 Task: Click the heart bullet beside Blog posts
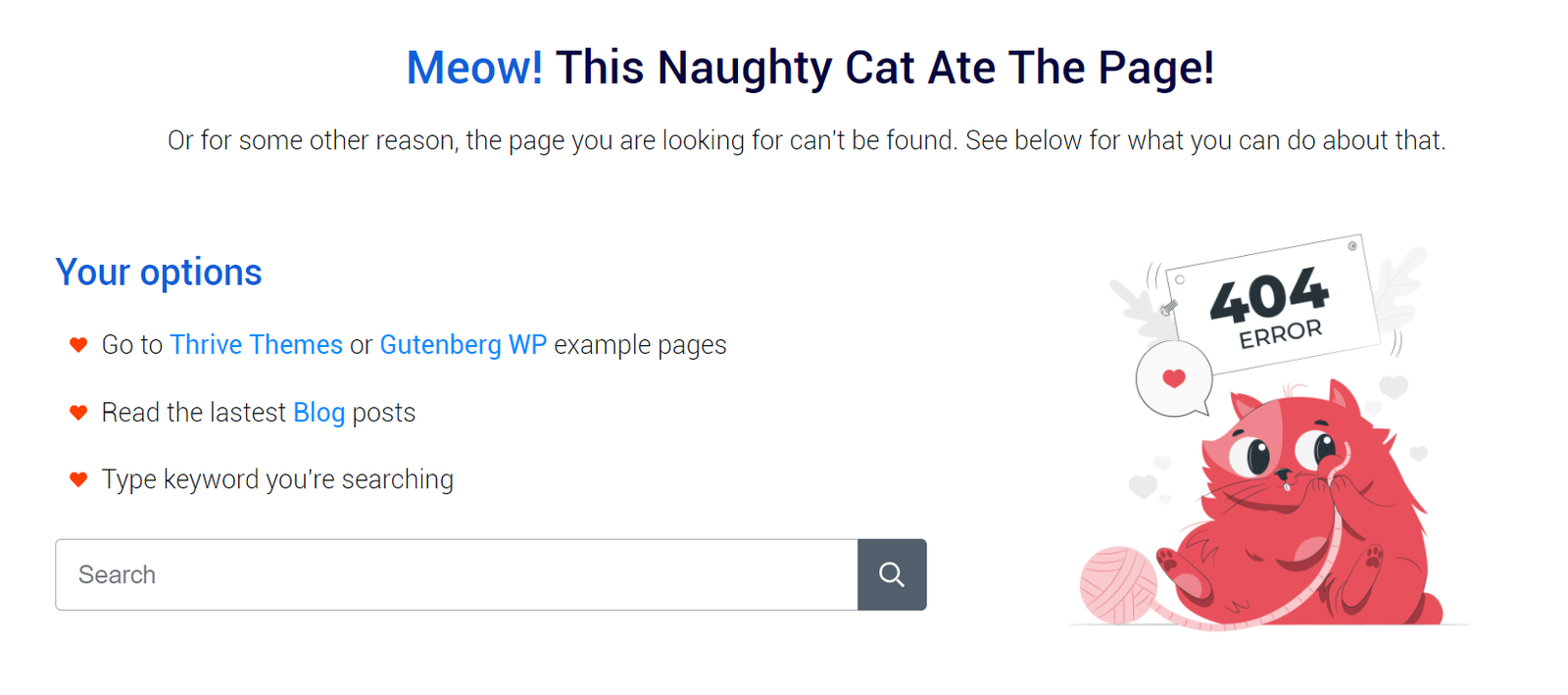coord(78,413)
